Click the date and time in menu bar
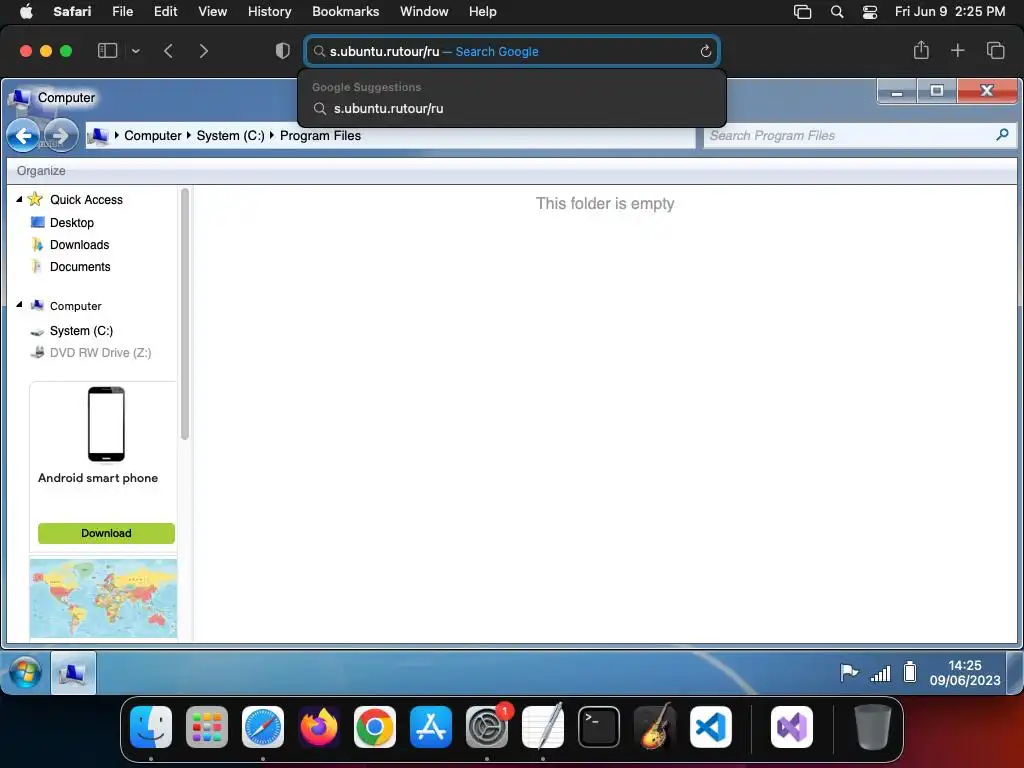The image size is (1024, 768). point(950,12)
